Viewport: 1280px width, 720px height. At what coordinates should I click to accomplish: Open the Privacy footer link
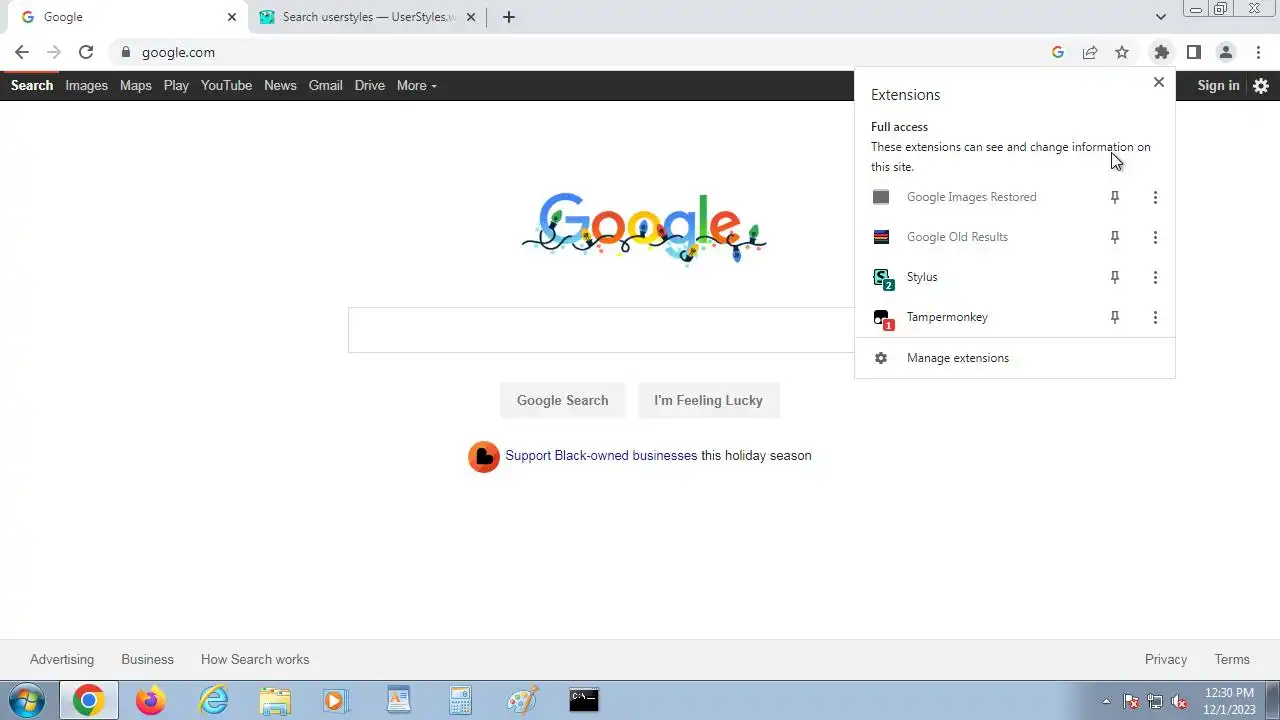[x=1166, y=659]
